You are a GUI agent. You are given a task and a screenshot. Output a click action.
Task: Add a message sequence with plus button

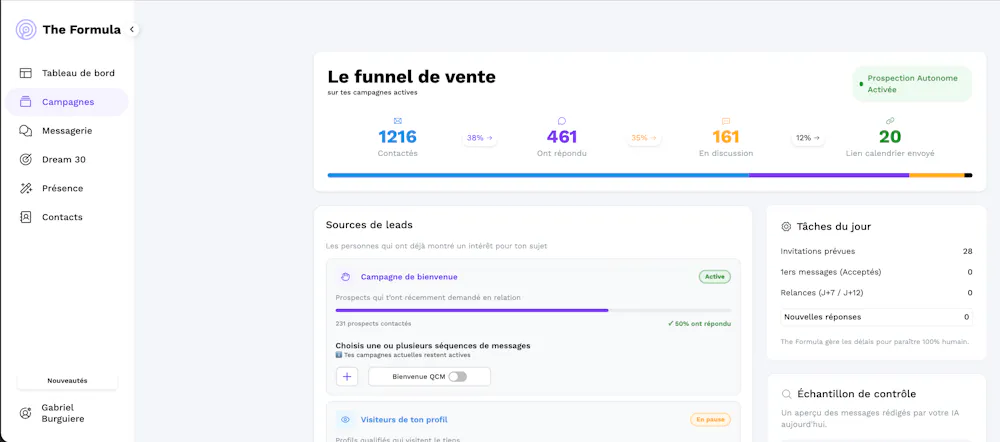pyautogui.click(x=347, y=377)
